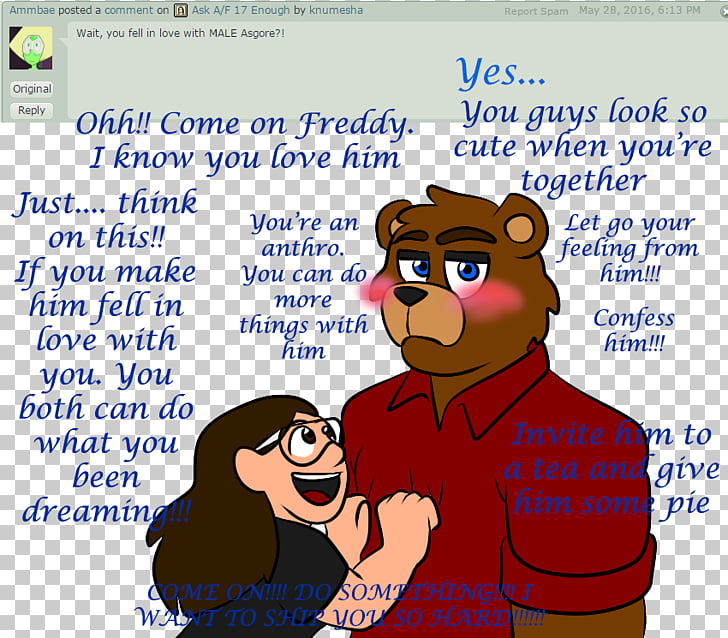
Task: Open the 'comment' link in header
Action: [x=129, y=10]
